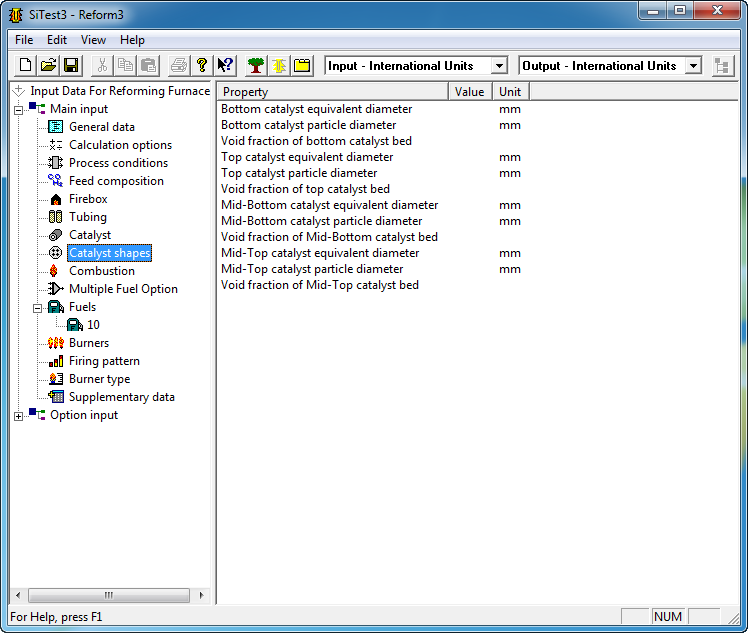The image size is (748, 633).
Task: Click the New document toolbar icon
Action: pyautogui.click(x=25, y=65)
